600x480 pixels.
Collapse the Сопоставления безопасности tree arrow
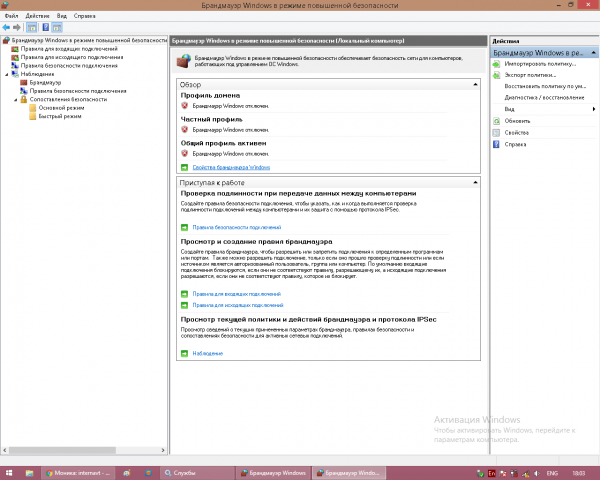tap(16, 100)
